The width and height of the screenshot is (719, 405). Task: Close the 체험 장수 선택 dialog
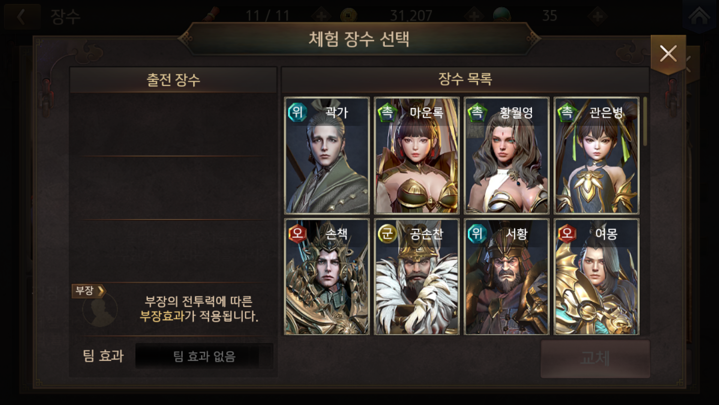(668, 54)
